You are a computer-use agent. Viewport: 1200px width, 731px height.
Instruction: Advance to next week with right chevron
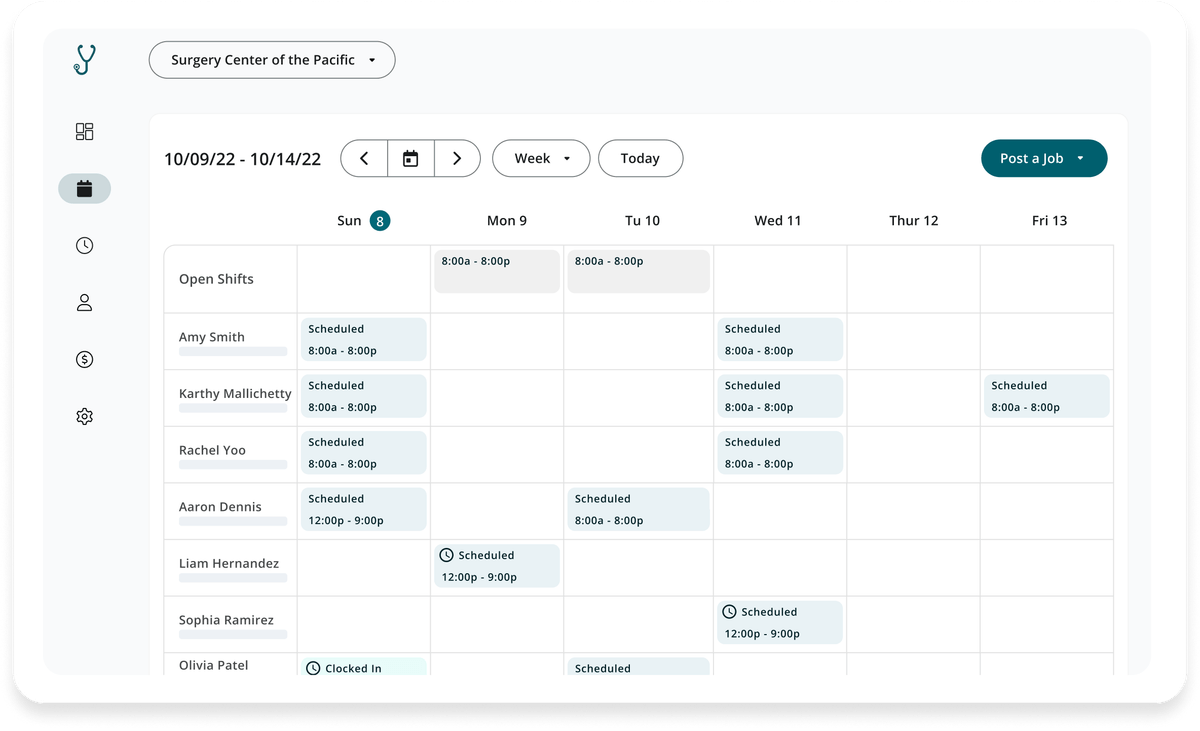pyautogui.click(x=457, y=159)
